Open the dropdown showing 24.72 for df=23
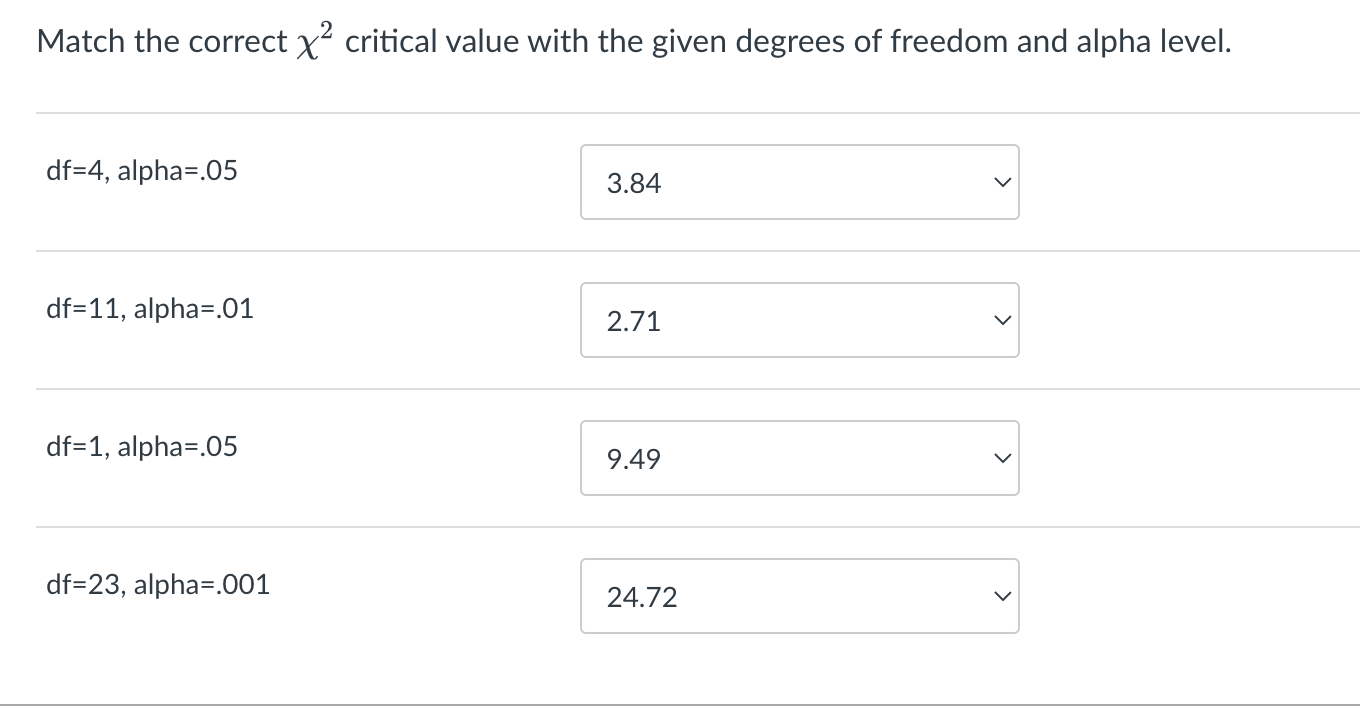Image resolution: width=1360 pixels, height=708 pixels. [798, 595]
